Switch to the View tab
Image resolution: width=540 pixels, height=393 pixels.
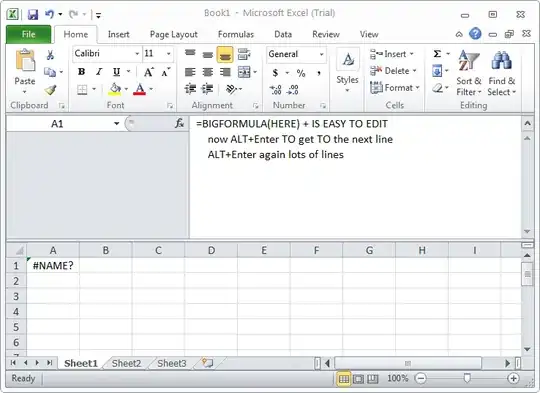click(369, 34)
